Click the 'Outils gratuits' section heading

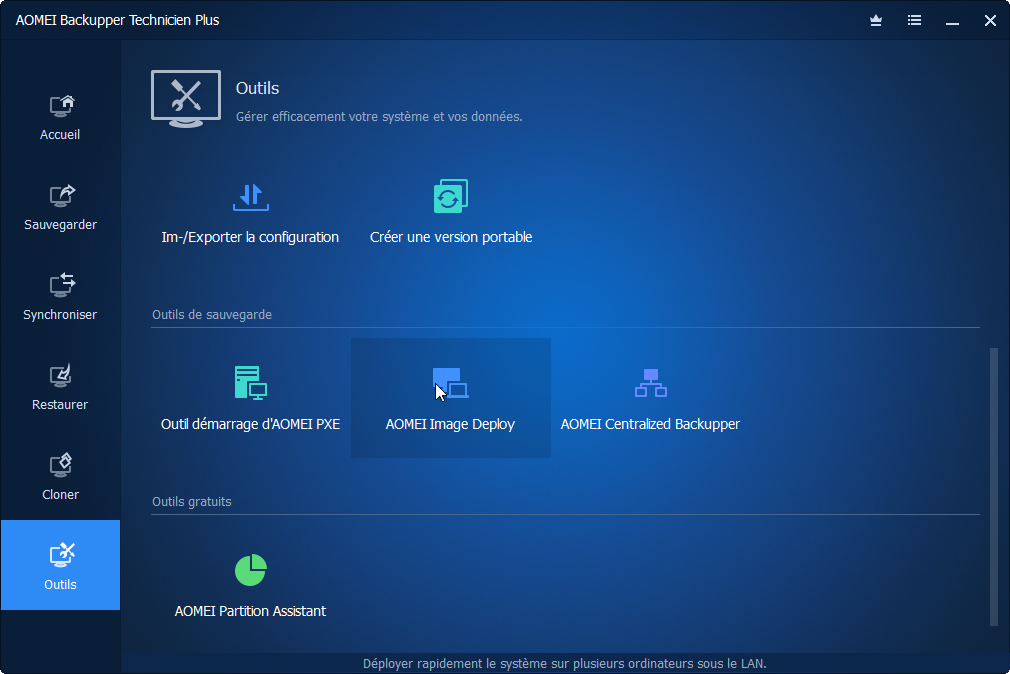click(x=191, y=501)
